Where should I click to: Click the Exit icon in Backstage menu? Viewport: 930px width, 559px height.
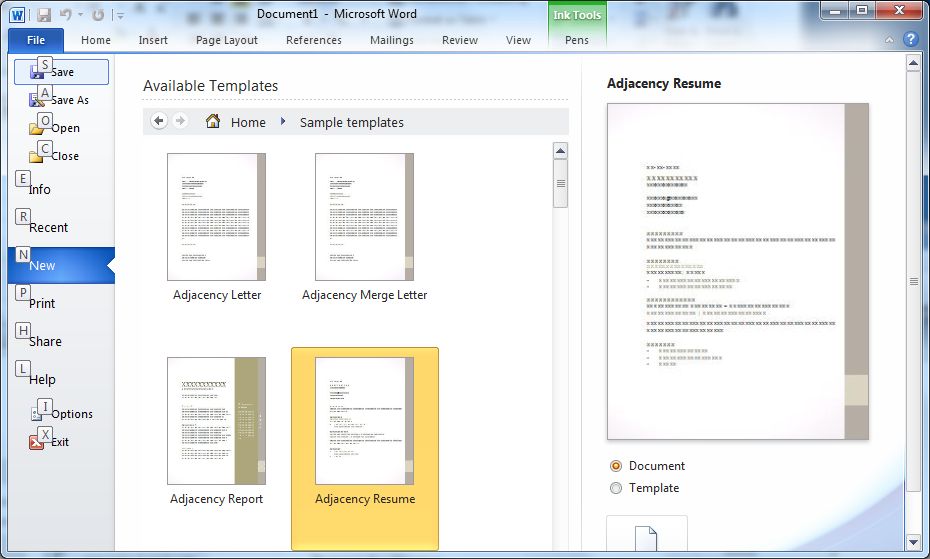pyautogui.click(x=36, y=442)
